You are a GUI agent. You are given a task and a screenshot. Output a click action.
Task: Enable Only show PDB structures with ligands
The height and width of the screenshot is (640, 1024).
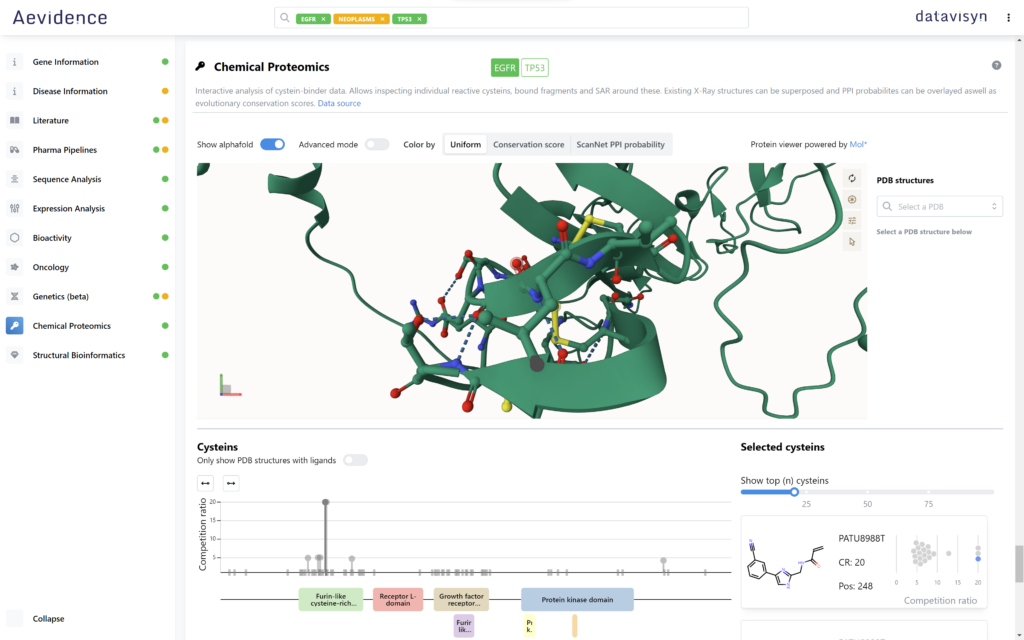tap(355, 460)
